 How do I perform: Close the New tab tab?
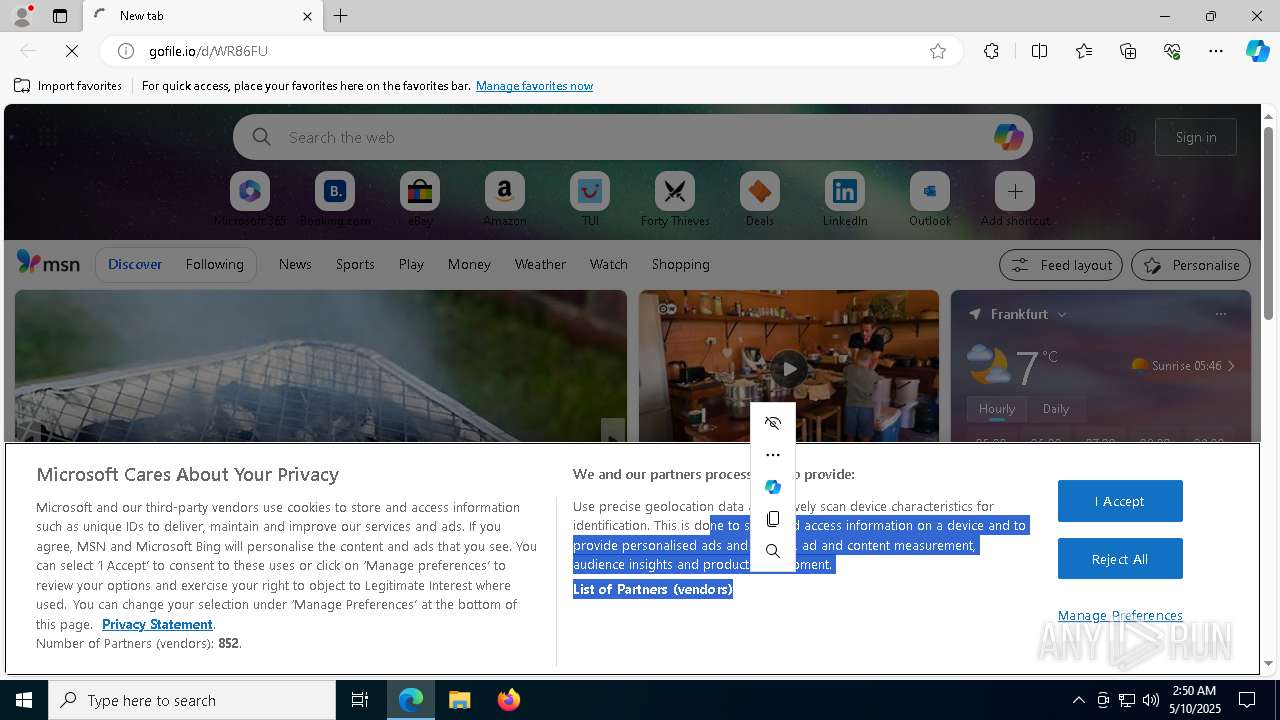tap(307, 16)
